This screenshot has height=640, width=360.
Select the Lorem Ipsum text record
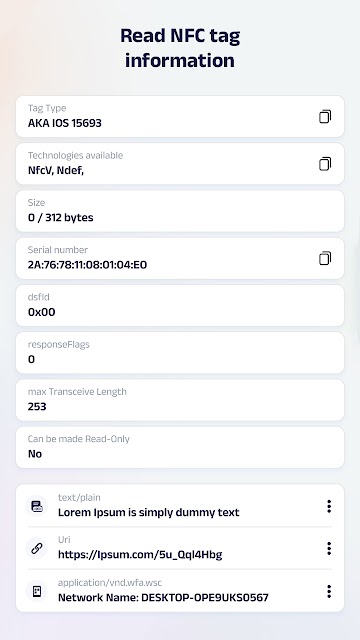click(149, 512)
